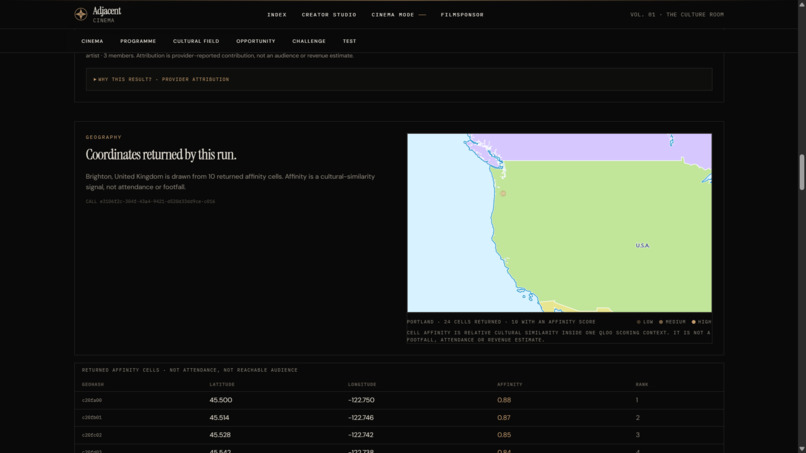This screenshot has height=453, width=806.
Task: Open the Adjacent Cinema home wordmark
Action: pyautogui.click(x=107, y=14)
